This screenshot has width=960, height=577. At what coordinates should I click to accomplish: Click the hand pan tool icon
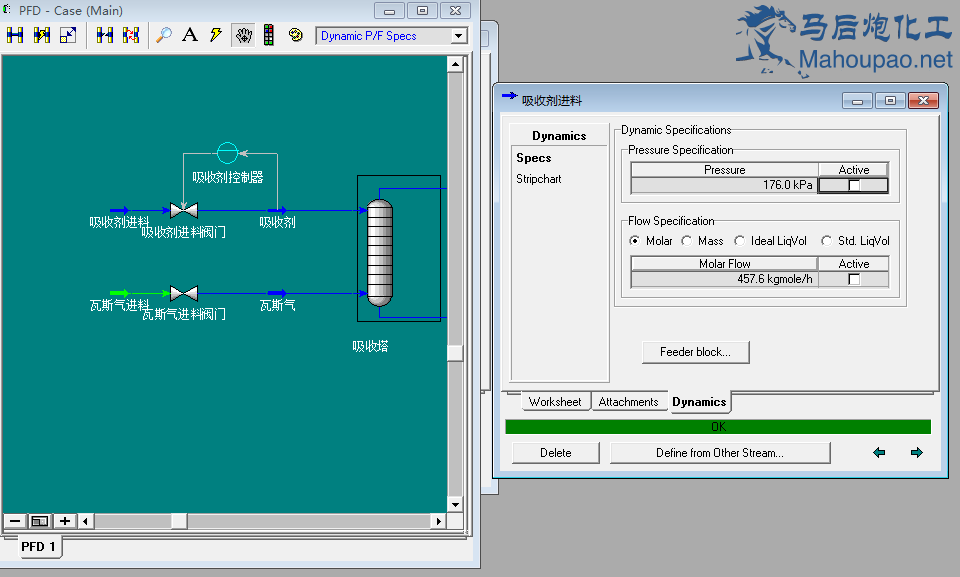(x=243, y=36)
